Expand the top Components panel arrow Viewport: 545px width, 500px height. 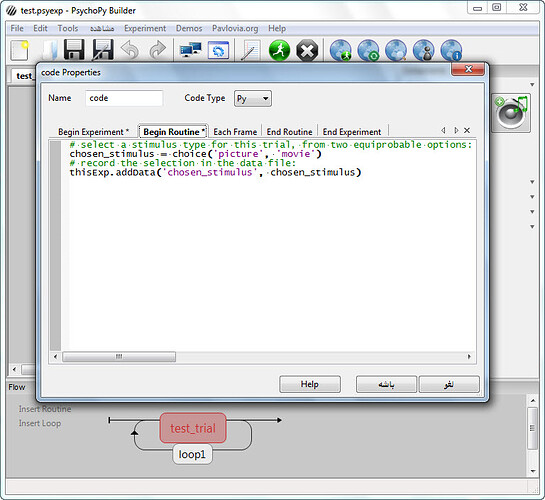pyautogui.click(x=532, y=84)
